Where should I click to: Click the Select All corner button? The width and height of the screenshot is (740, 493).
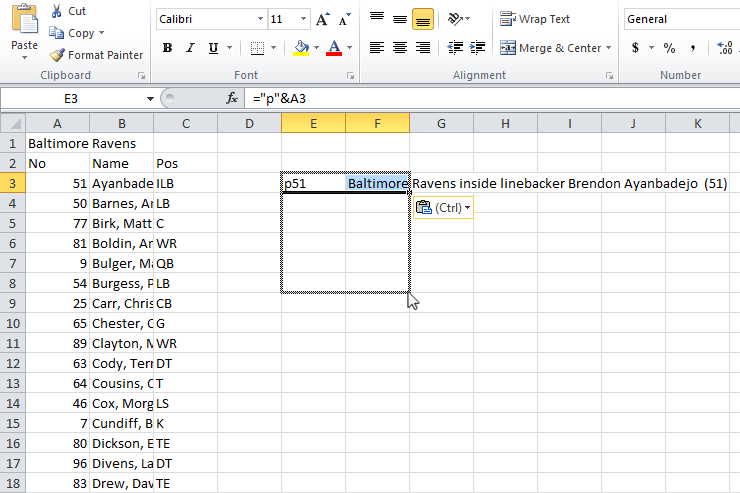click(13, 124)
